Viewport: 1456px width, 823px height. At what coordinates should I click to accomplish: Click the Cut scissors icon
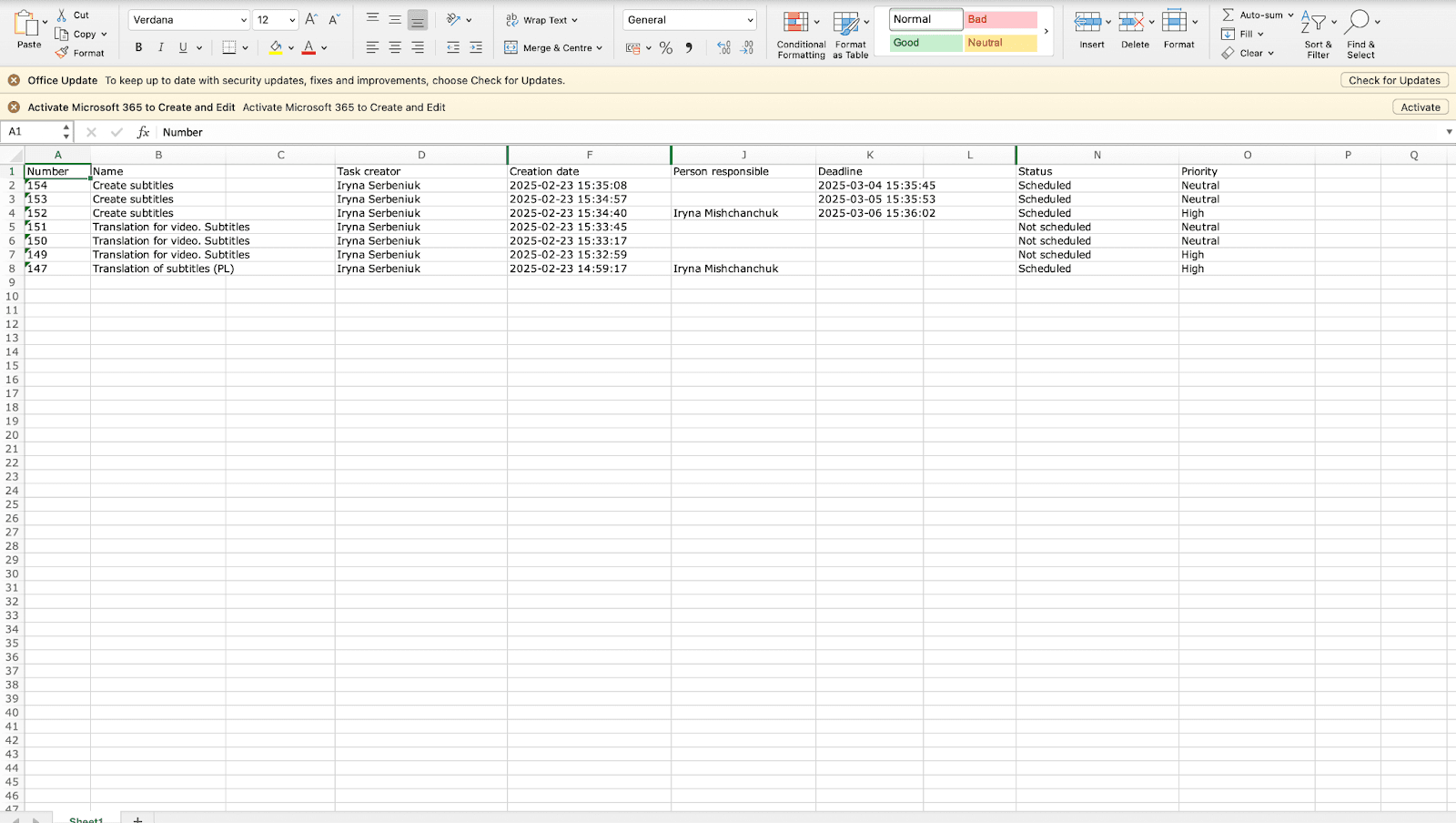coord(62,15)
